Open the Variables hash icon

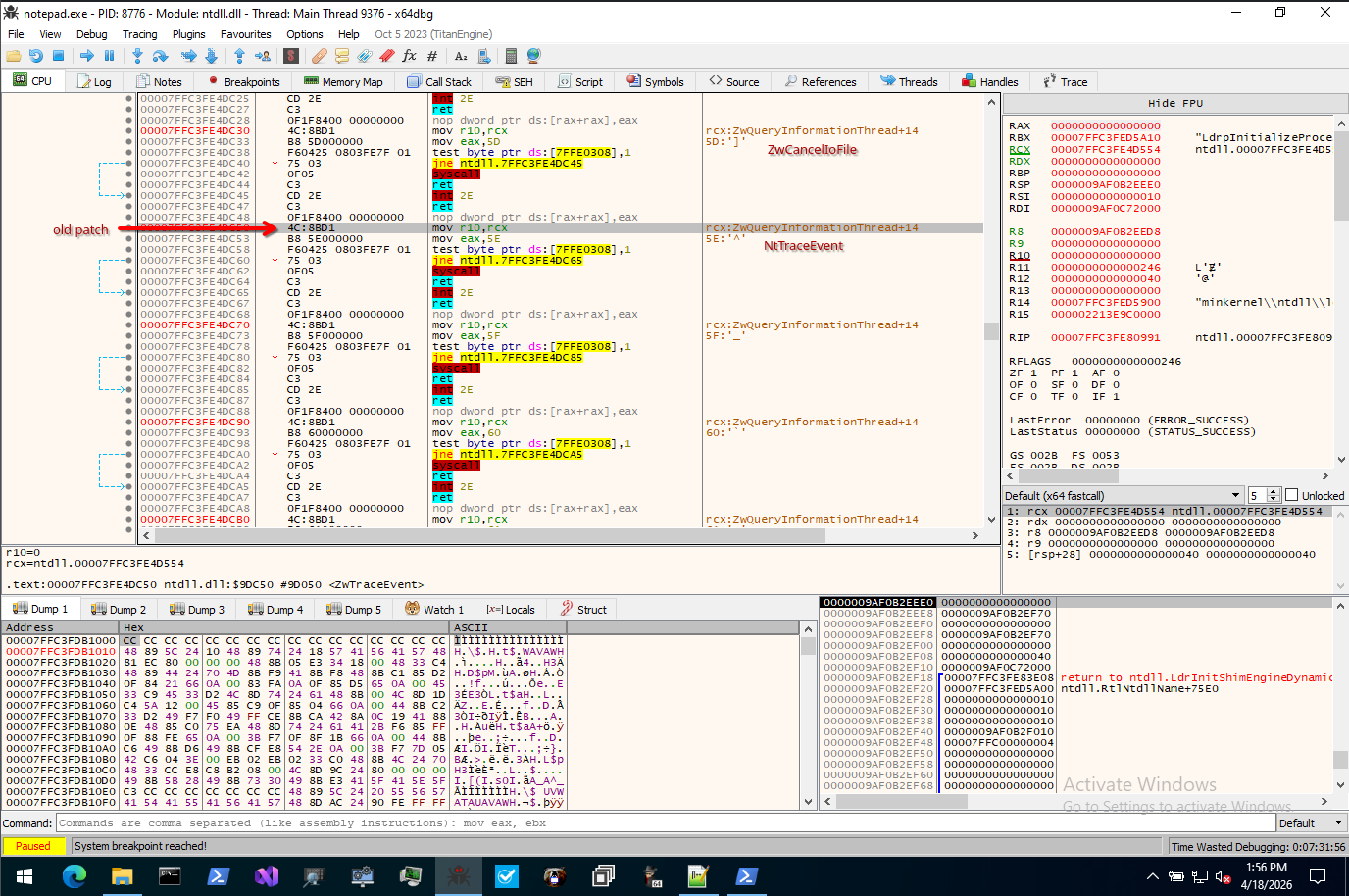point(431,56)
